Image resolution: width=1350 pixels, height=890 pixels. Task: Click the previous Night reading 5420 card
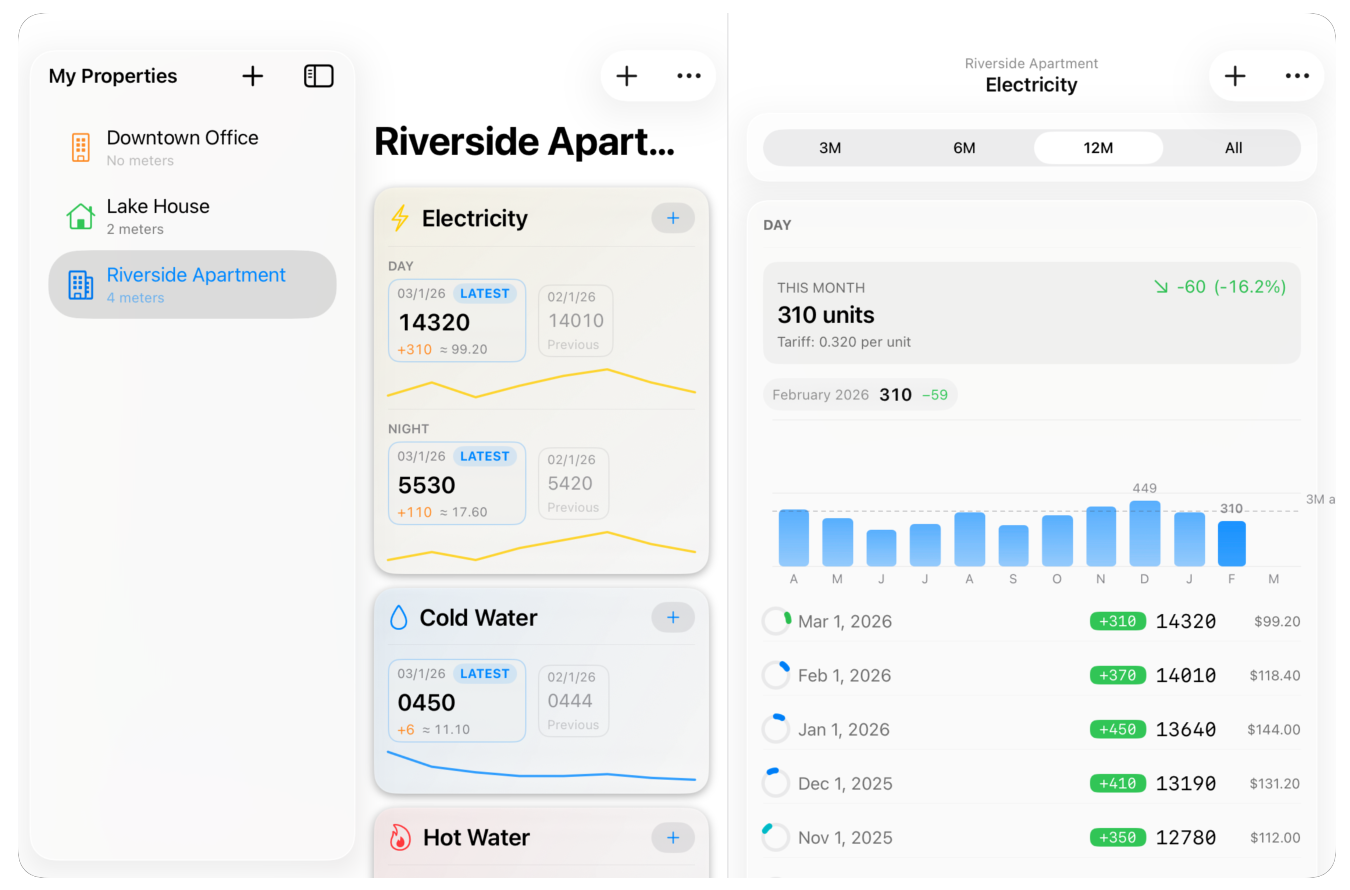[x=573, y=484]
